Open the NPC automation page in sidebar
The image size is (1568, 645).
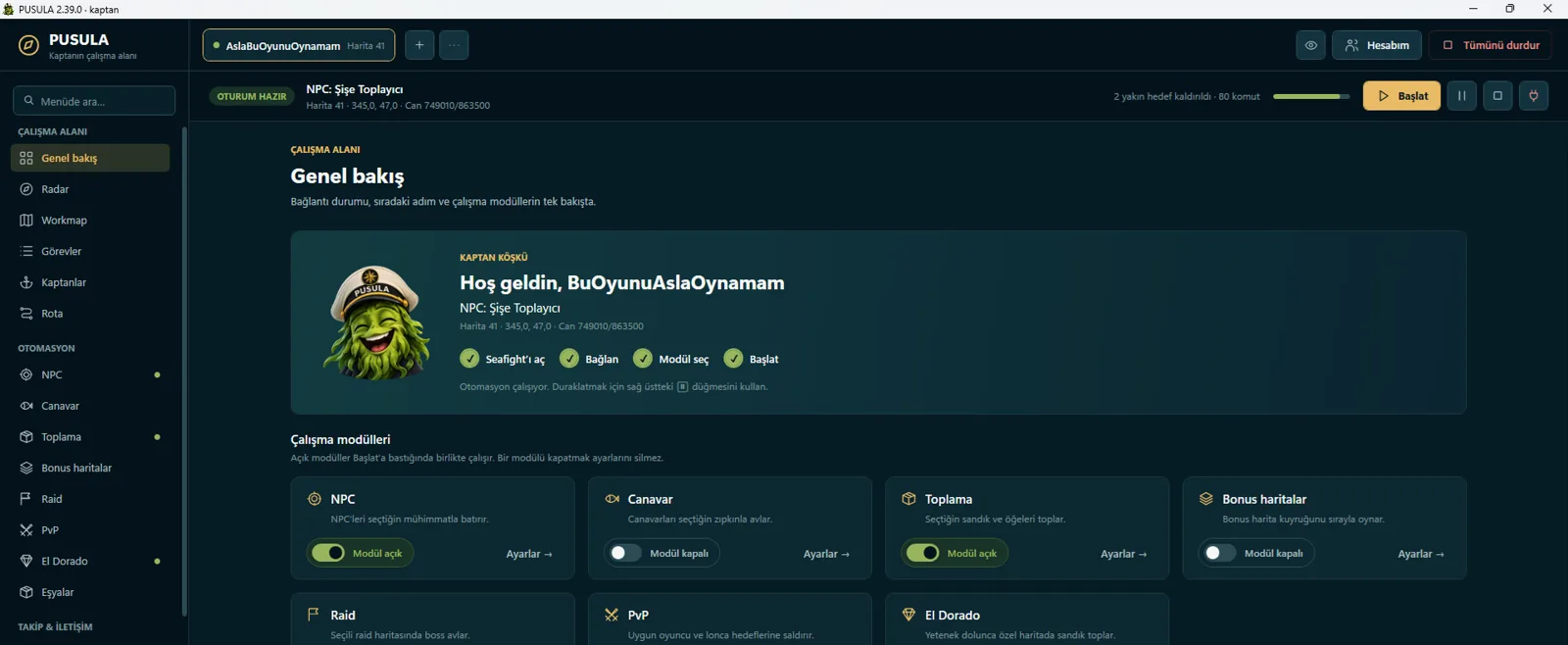90,374
